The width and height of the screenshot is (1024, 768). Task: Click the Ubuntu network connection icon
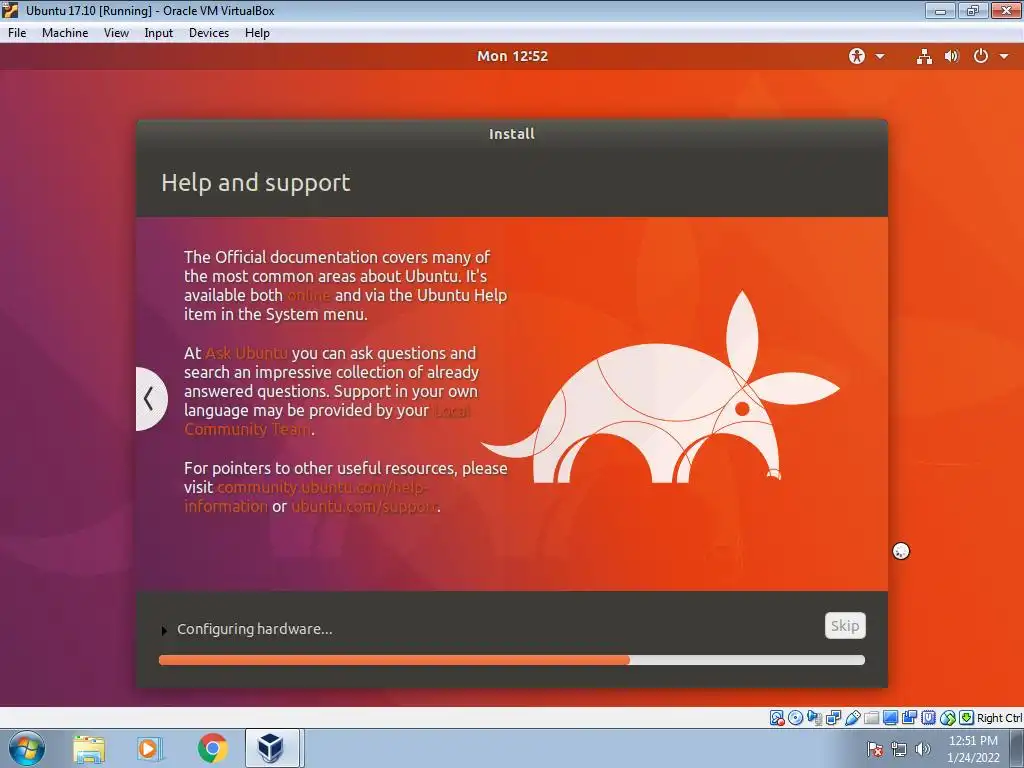pyautogui.click(x=924, y=56)
